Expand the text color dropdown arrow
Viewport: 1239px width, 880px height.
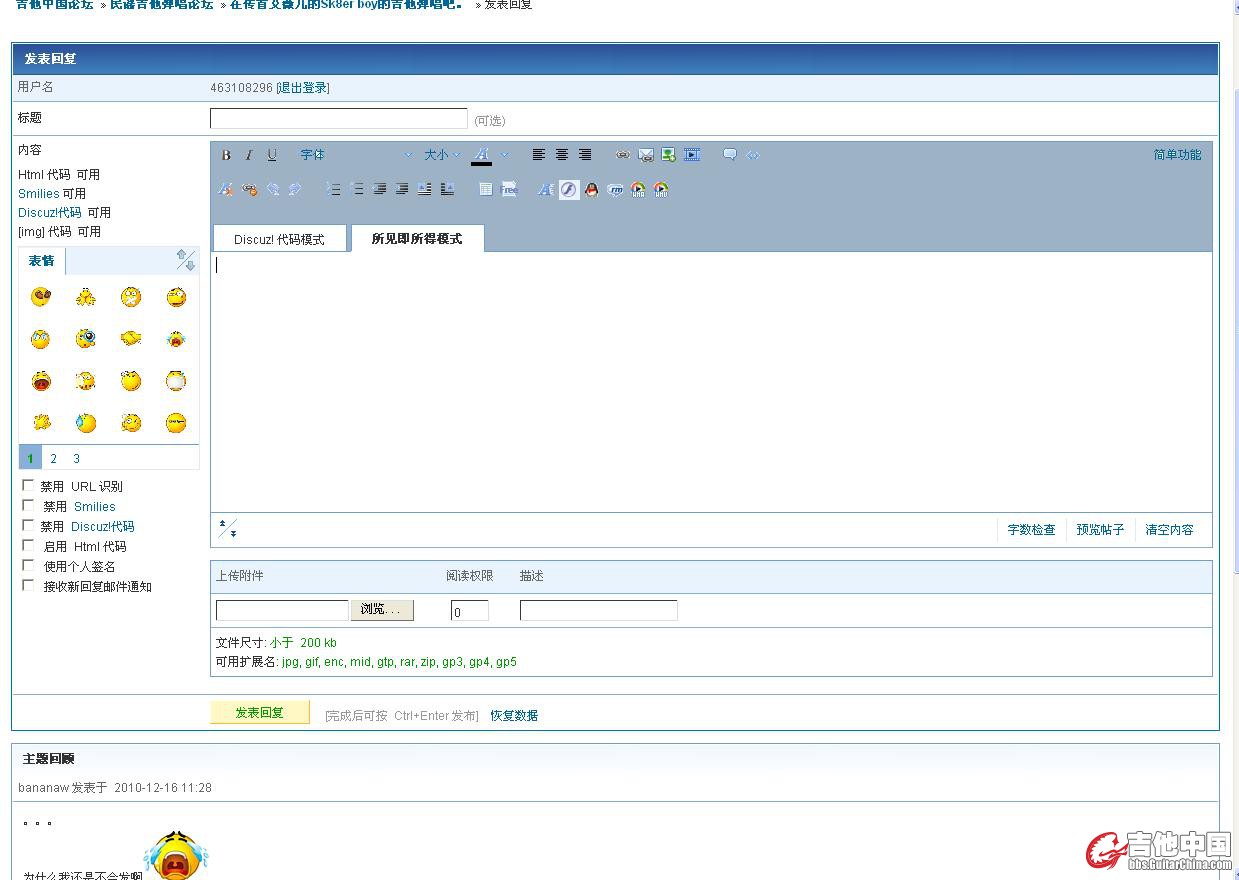coord(505,155)
